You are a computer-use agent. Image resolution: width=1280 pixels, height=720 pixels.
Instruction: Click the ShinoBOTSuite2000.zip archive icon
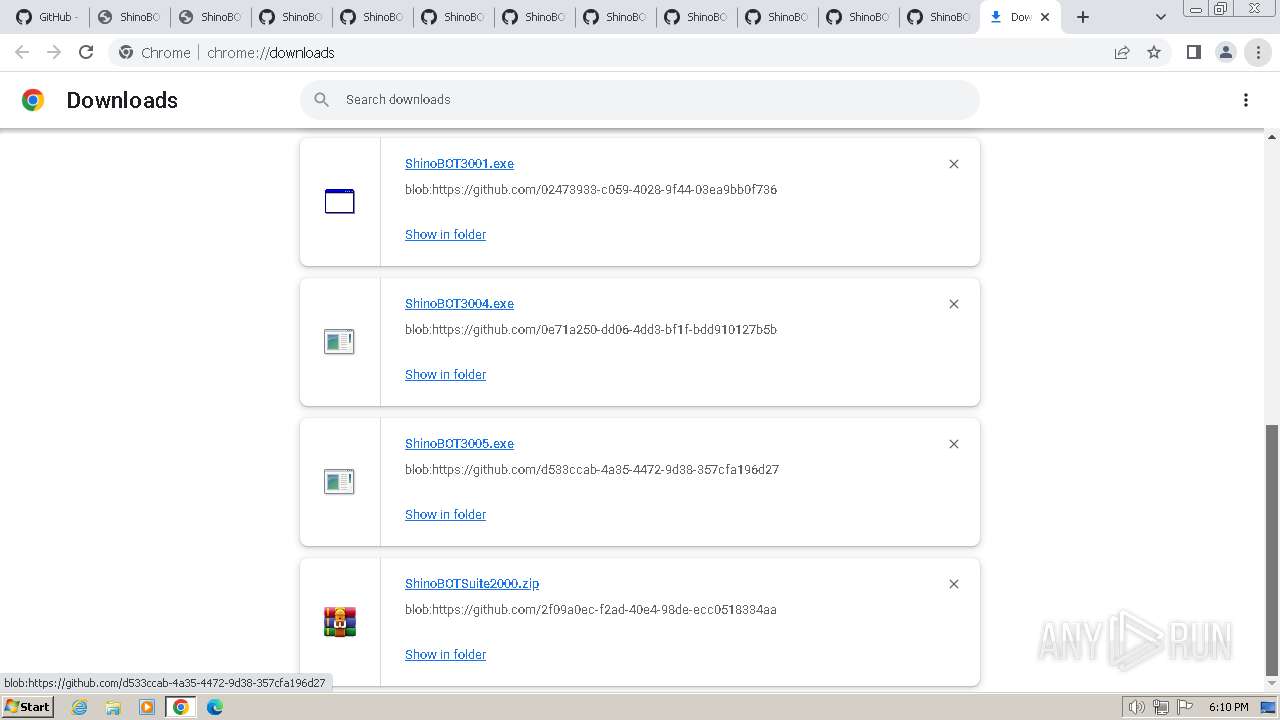340,621
